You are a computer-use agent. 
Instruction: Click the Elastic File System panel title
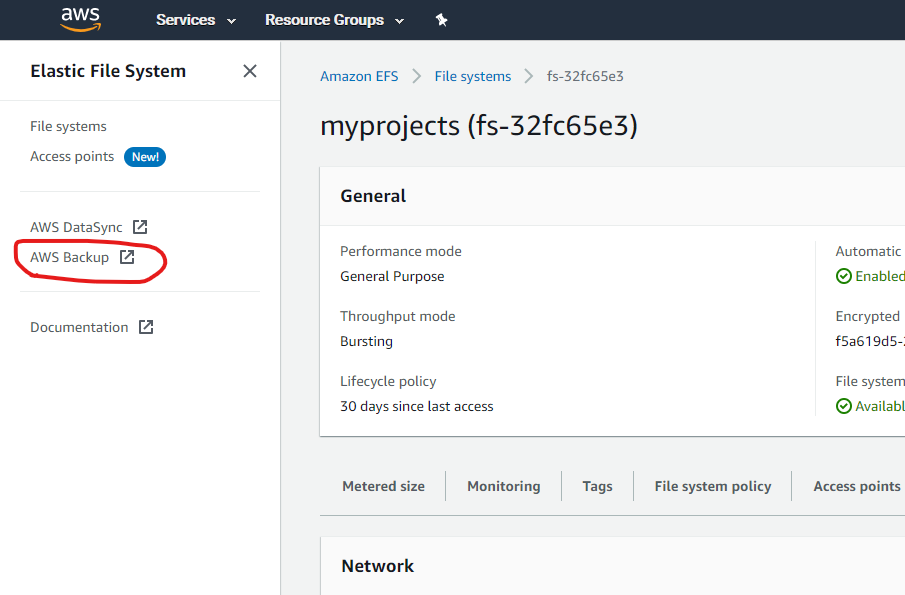pos(108,71)
